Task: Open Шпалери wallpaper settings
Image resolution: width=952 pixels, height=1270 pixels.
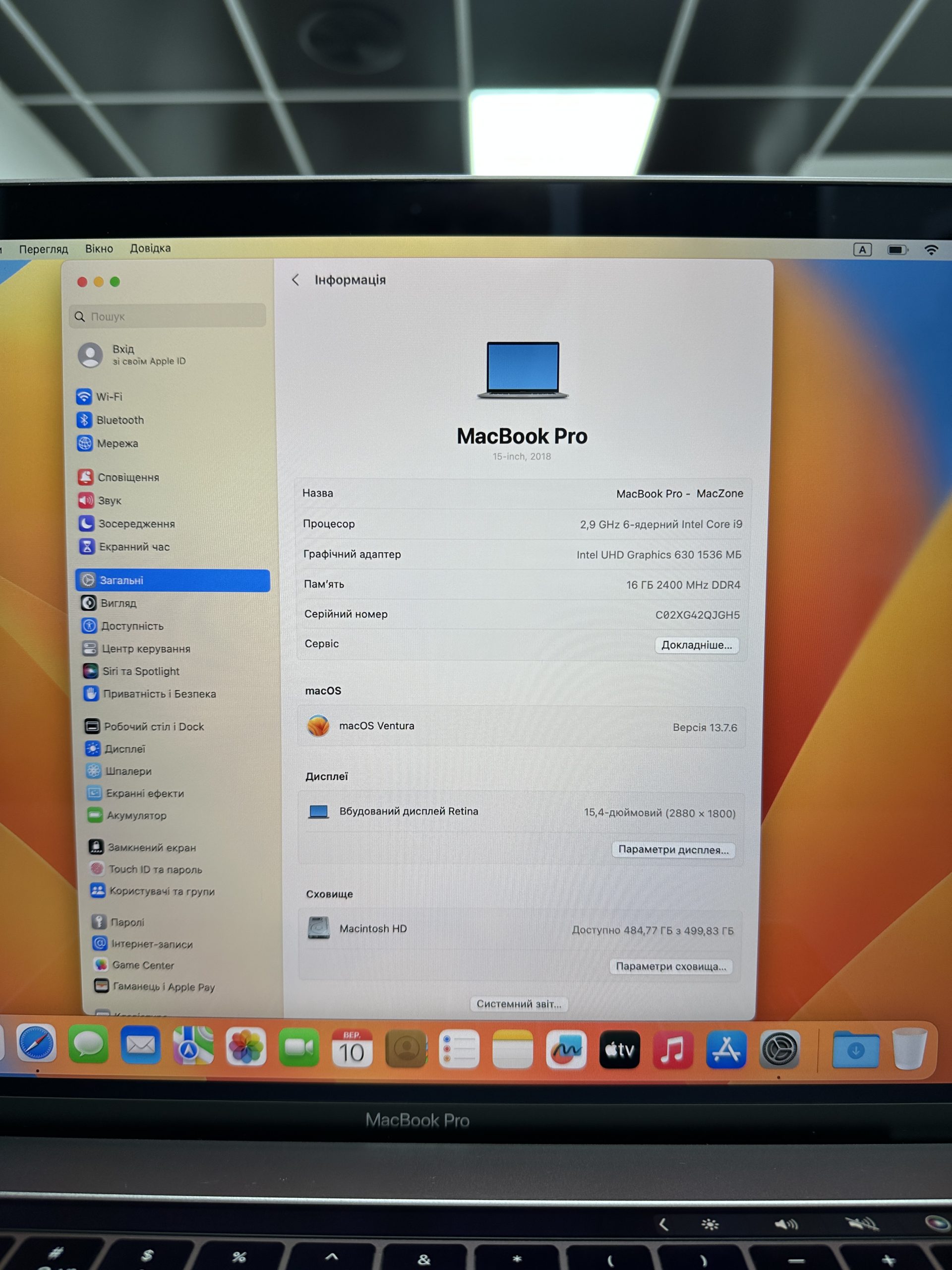Action: [119, 771]
